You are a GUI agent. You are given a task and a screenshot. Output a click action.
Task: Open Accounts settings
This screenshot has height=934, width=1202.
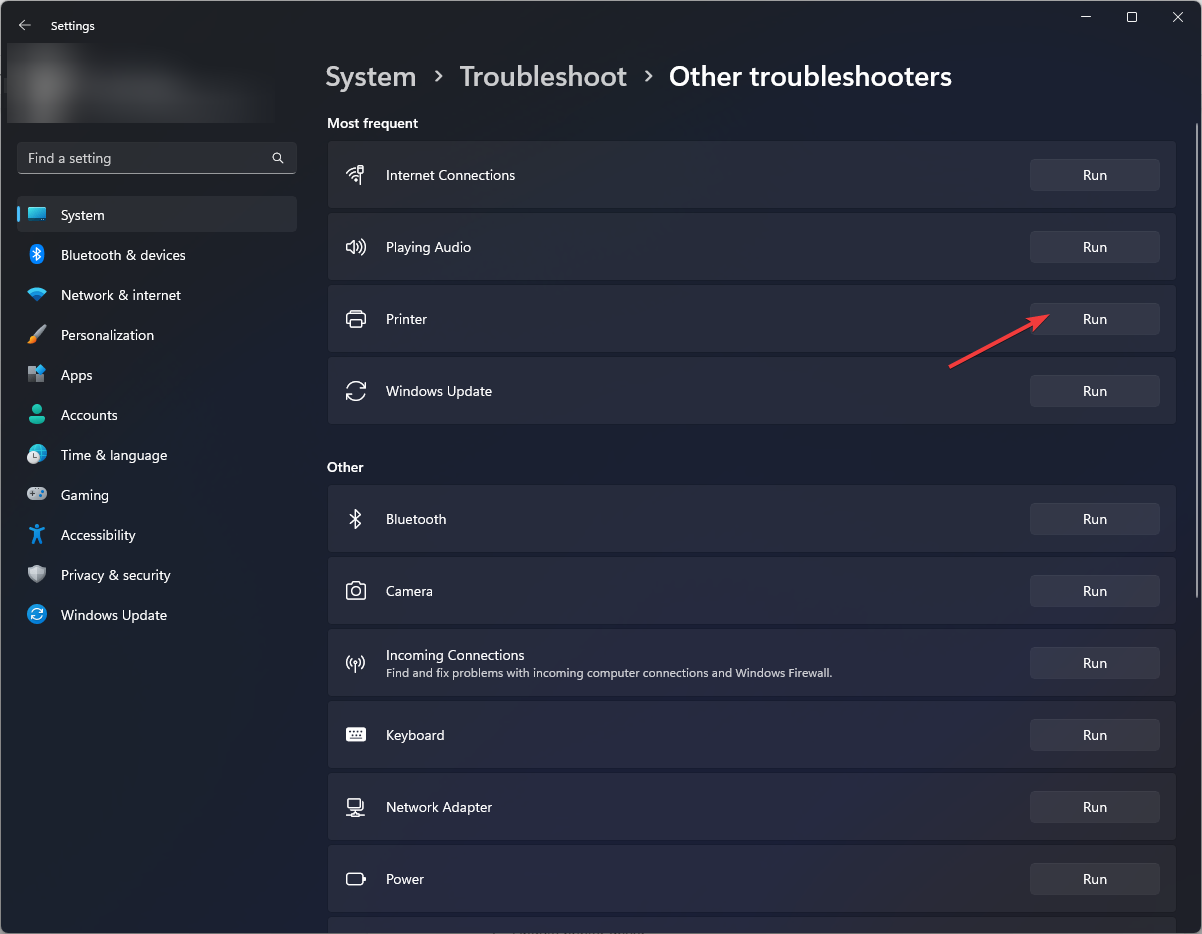click(157, 415)
